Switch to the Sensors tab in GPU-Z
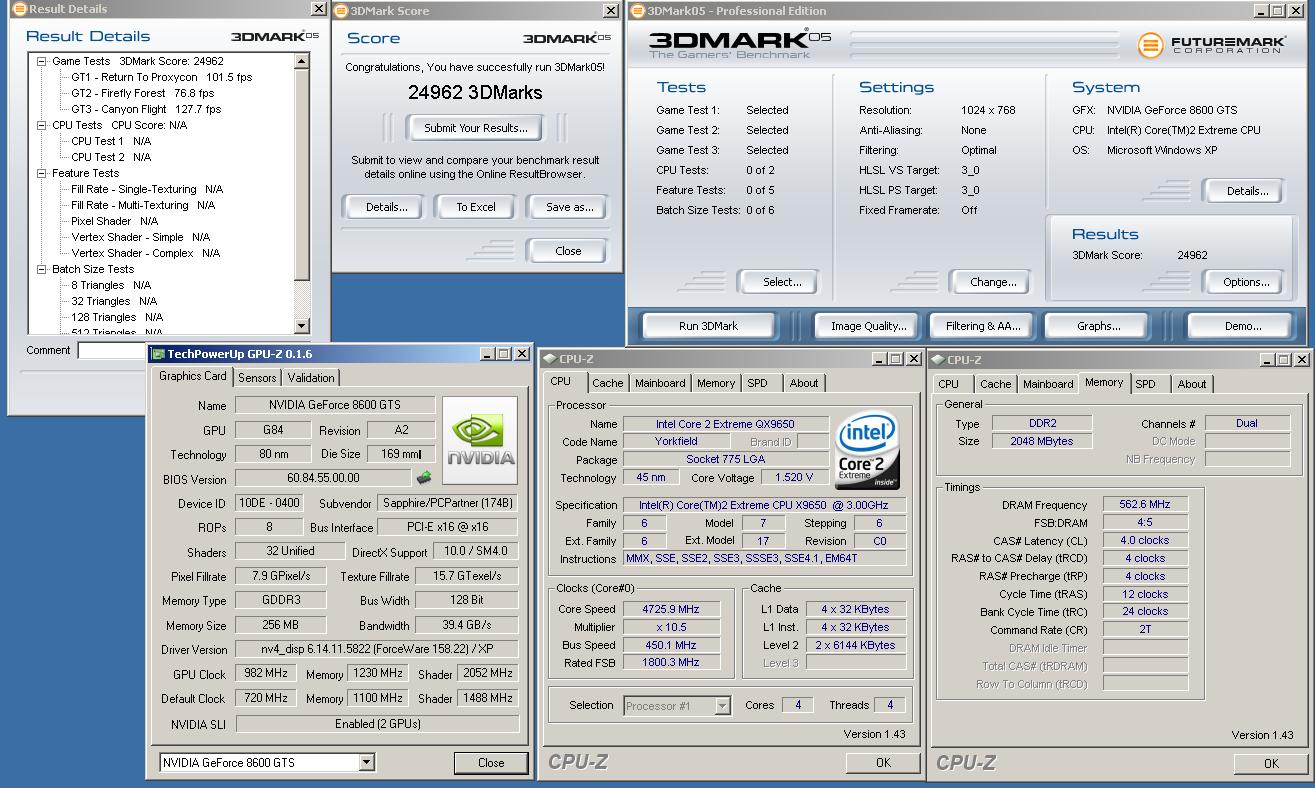The width and height of the screenshot is (1315, 788). pyautogui.click(x=257, y=378)
